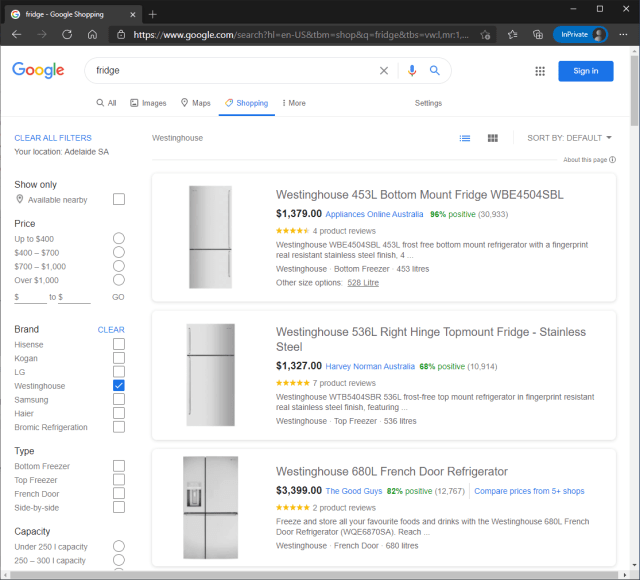Filter by French Door type
Image resolution: width=640 pixels, height=580 pixels.
tap(119, 493)
